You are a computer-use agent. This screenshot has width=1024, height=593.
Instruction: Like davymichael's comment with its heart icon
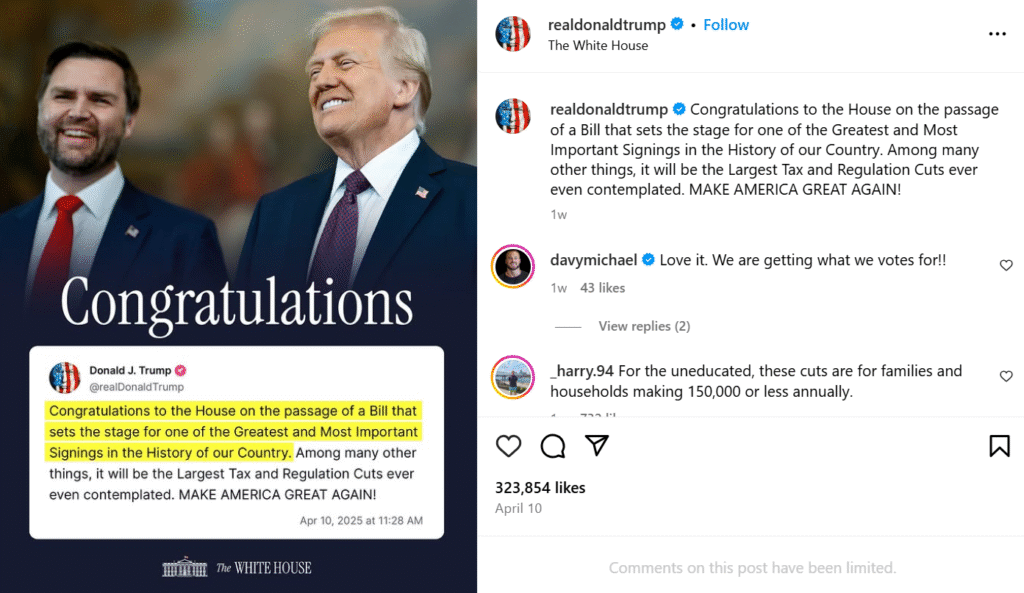point(1006,265)
